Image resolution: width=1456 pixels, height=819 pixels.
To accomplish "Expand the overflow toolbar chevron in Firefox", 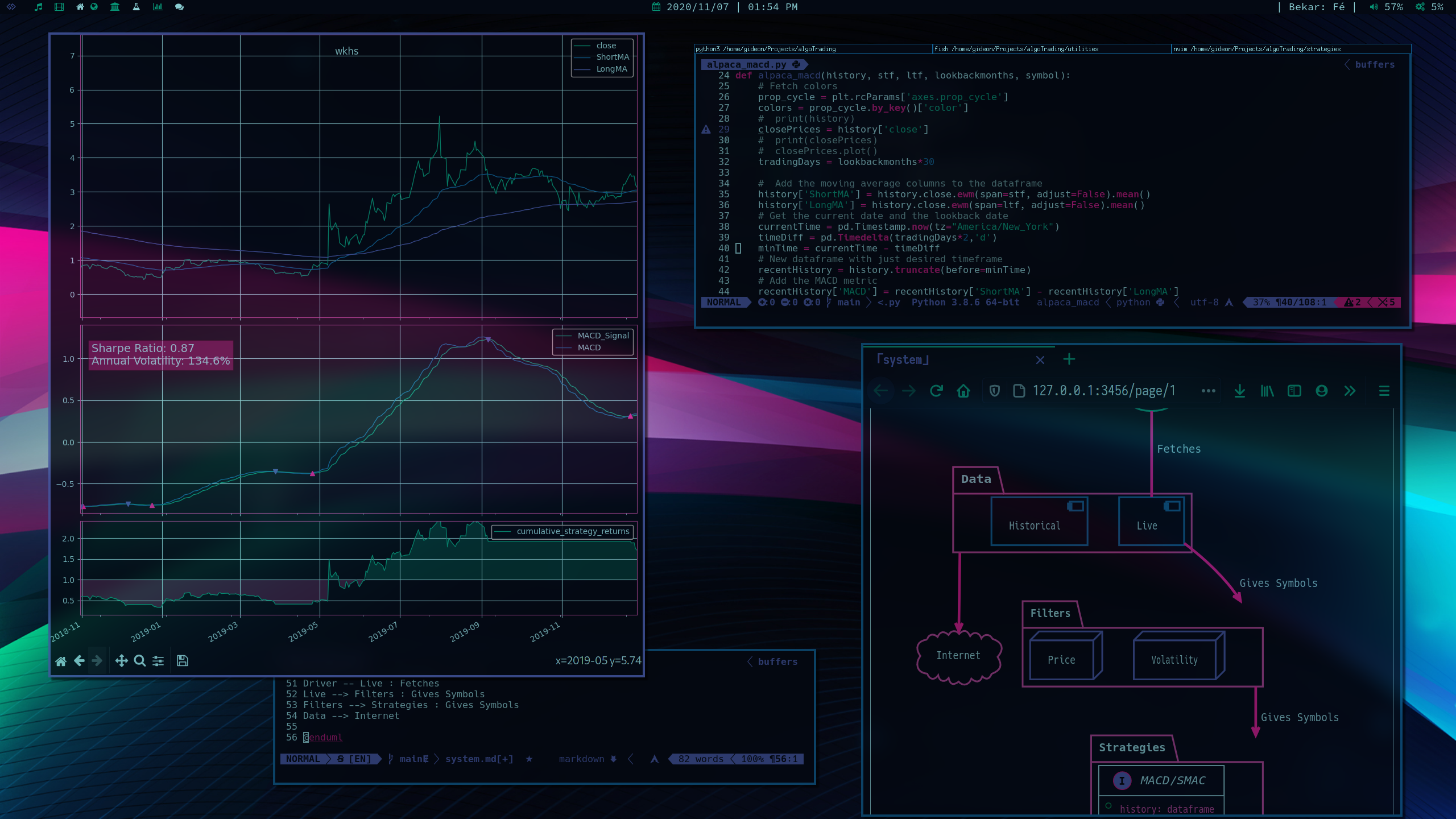I will click(x=1350, y=391).
